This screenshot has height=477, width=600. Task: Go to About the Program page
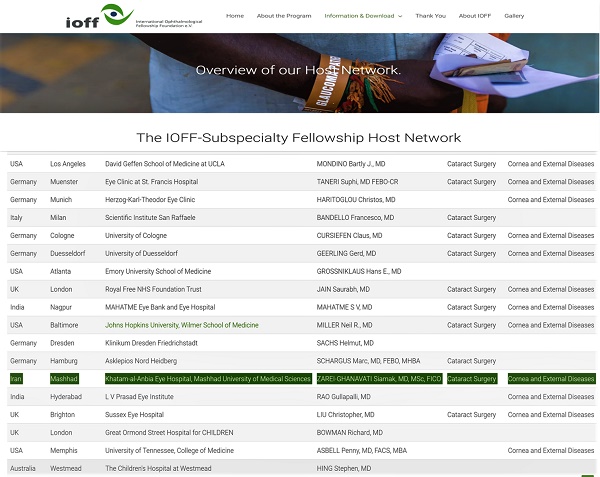pyautogui.click(x=284, y=16)
